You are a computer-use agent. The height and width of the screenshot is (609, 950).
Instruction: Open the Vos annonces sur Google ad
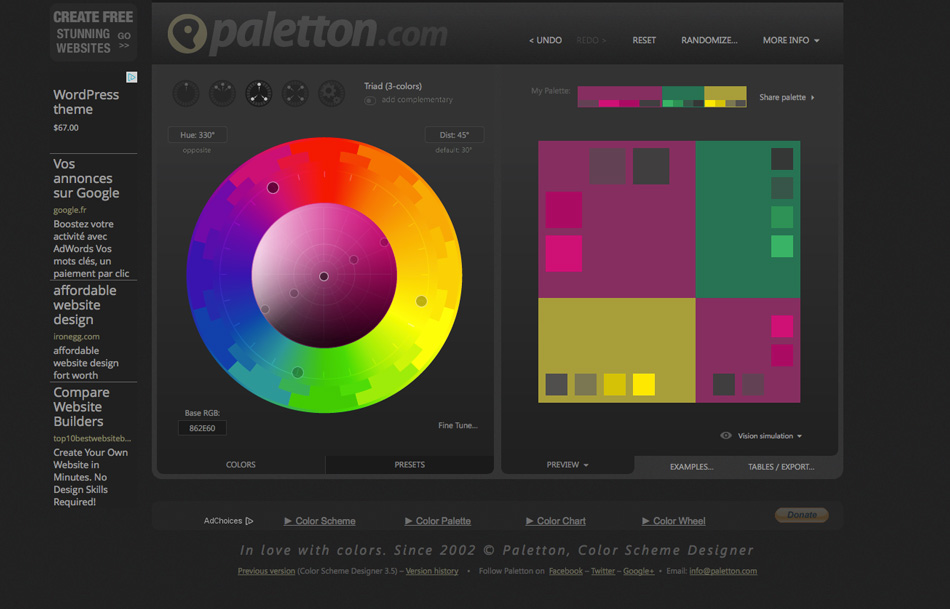tap(86, 179)
